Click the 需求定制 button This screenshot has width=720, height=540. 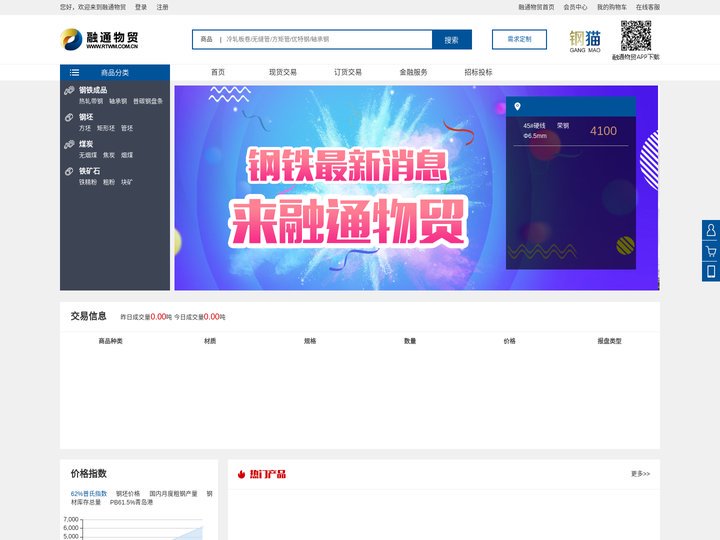click(x=519, y=39)
